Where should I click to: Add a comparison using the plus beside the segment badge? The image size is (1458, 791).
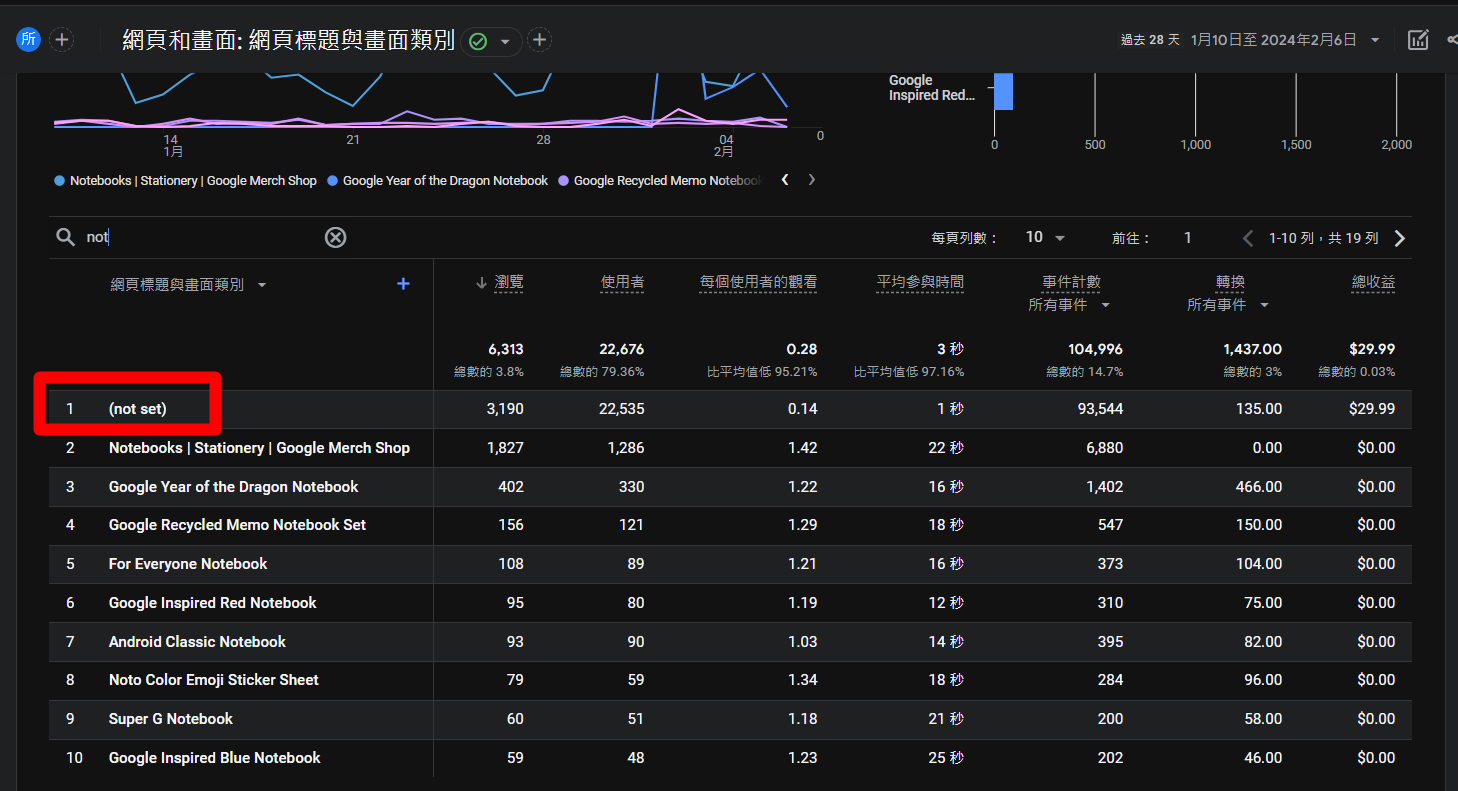click(62, 40)
